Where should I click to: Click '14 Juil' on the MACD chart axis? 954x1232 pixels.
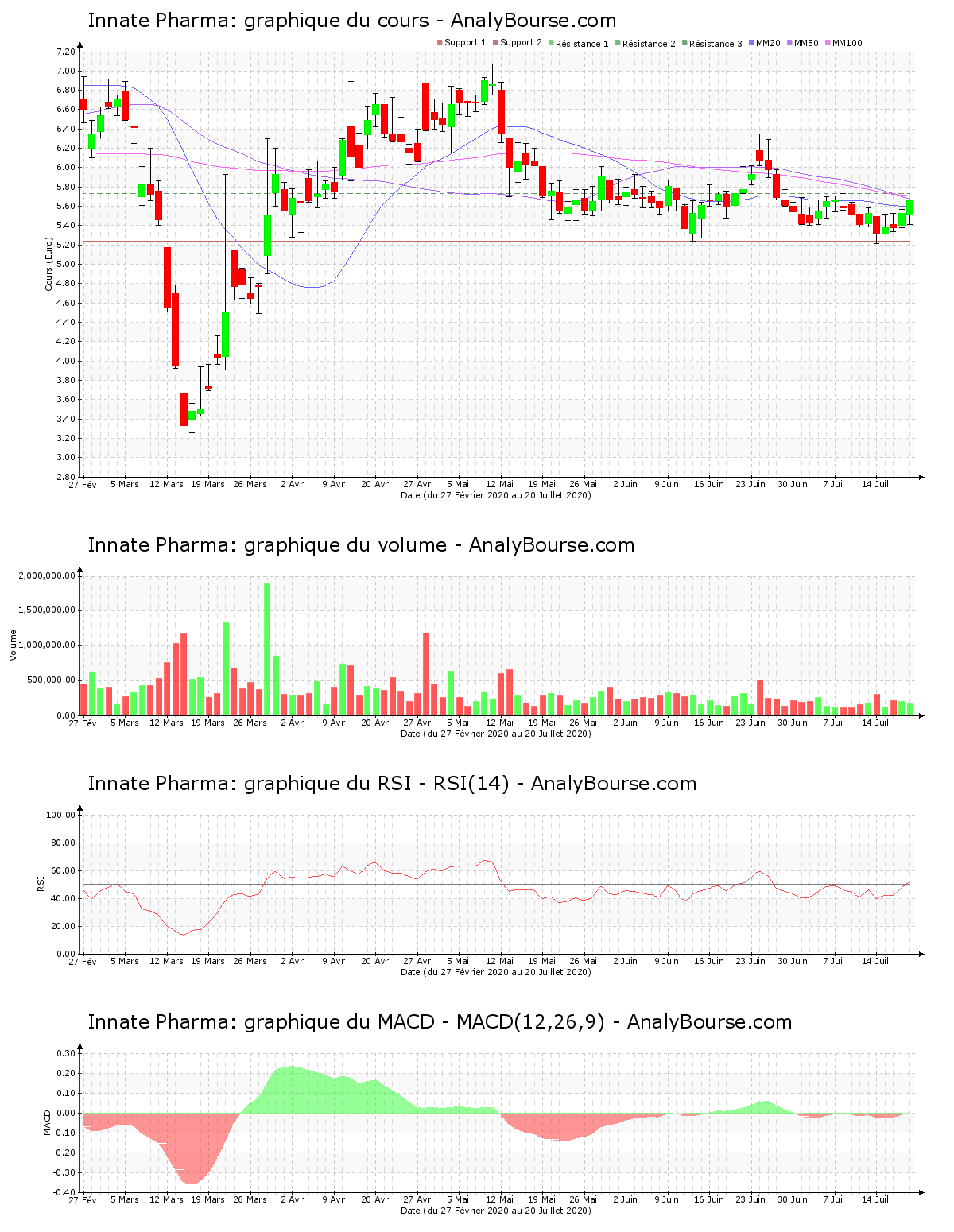pyautogui.click(x=875, y=1199)
